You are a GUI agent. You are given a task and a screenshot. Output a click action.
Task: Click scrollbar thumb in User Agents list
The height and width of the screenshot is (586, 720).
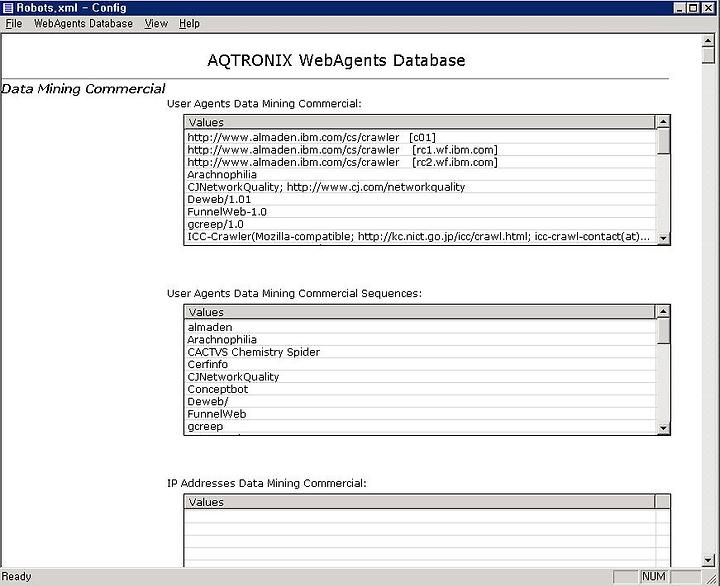click(x=663, y=141)
